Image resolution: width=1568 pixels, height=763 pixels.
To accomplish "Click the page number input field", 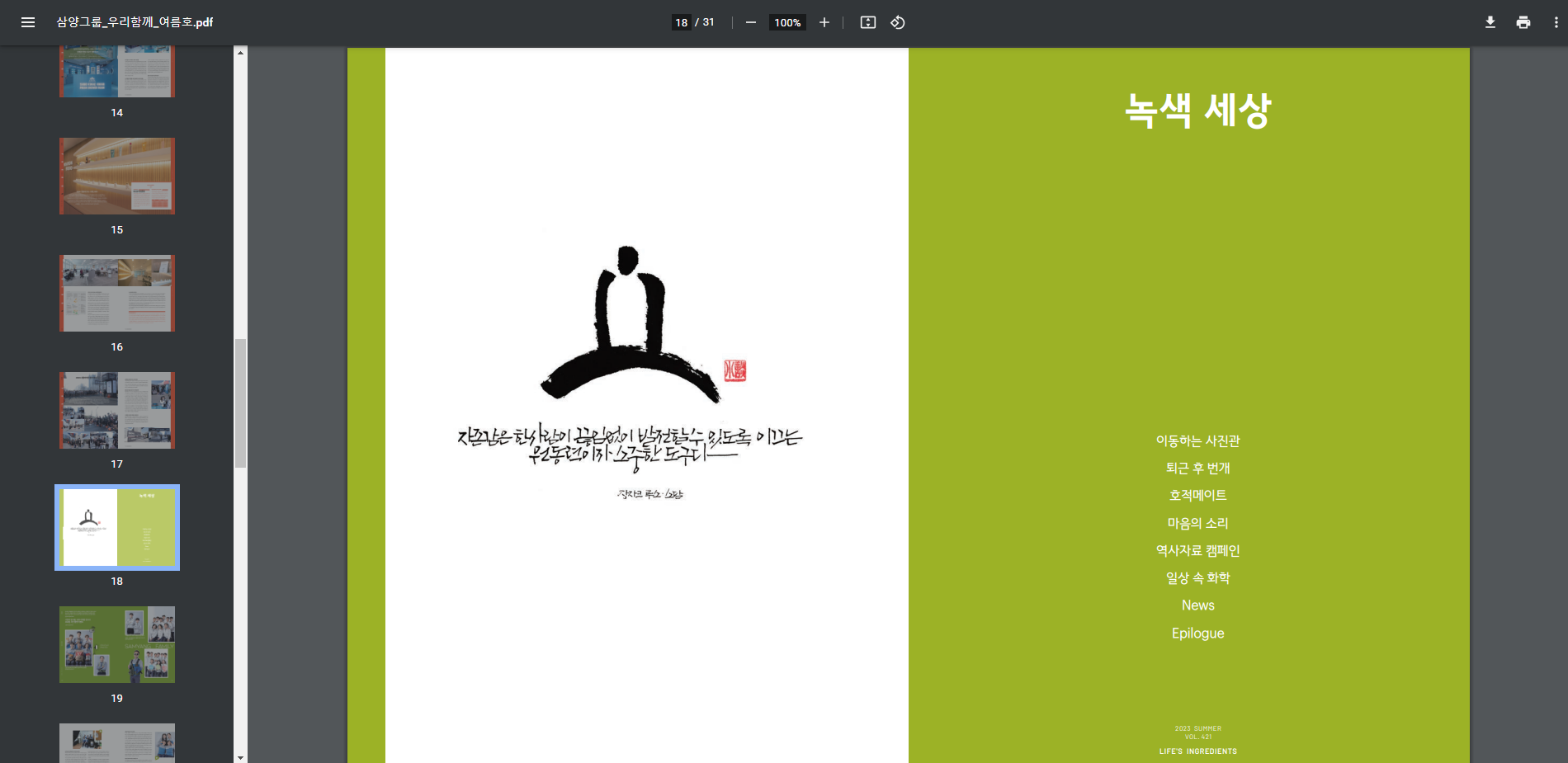I will coord(682,22).
